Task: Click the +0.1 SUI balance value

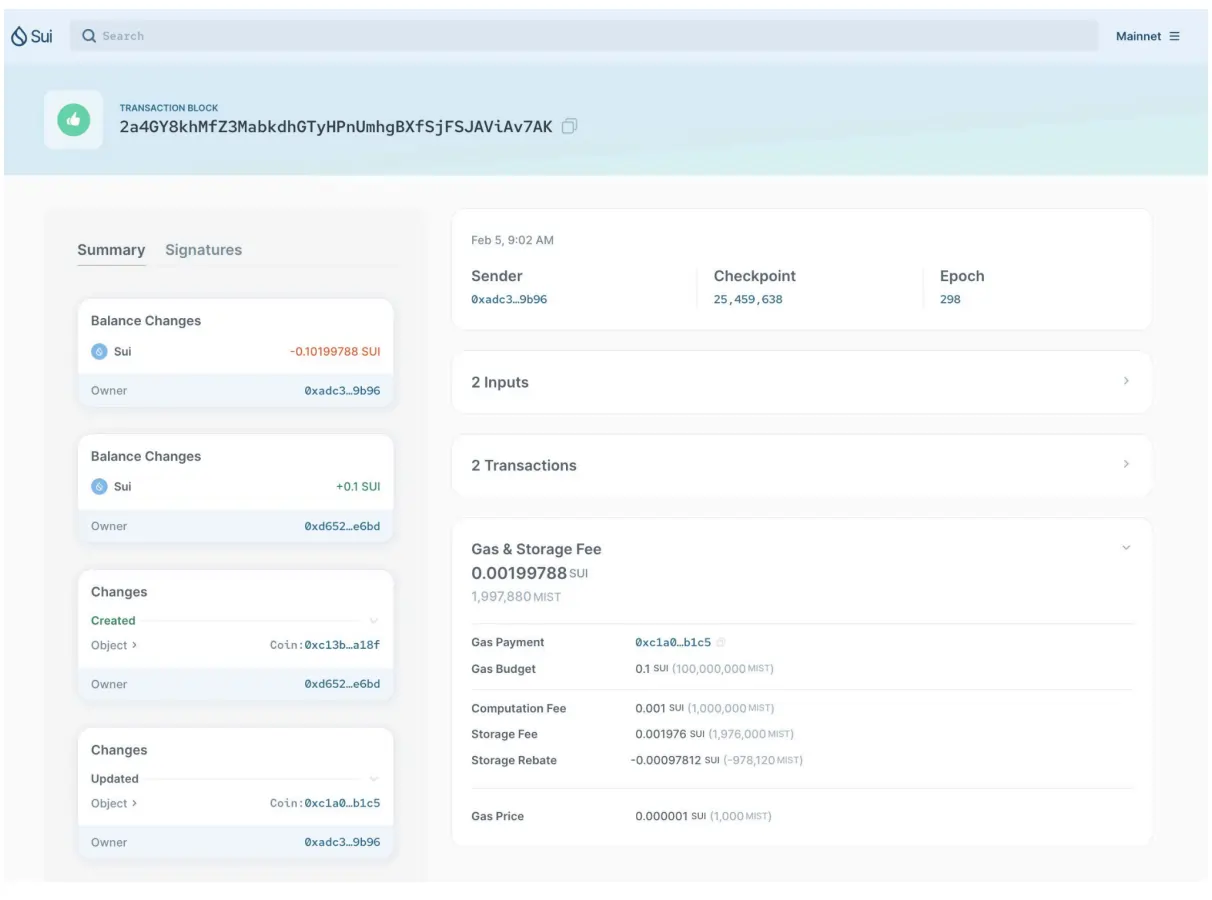Action: pos(358,487)
